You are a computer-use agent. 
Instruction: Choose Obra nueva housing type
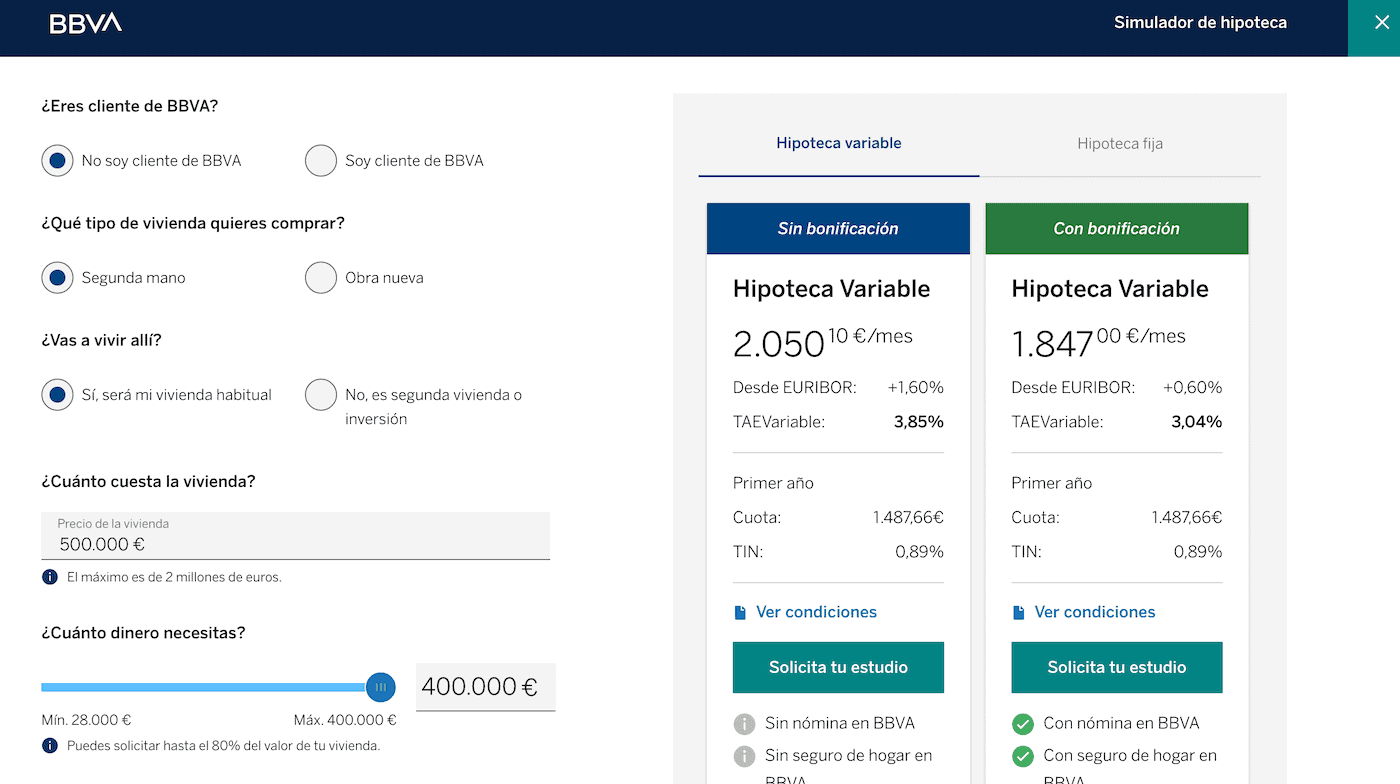[321, 278]
